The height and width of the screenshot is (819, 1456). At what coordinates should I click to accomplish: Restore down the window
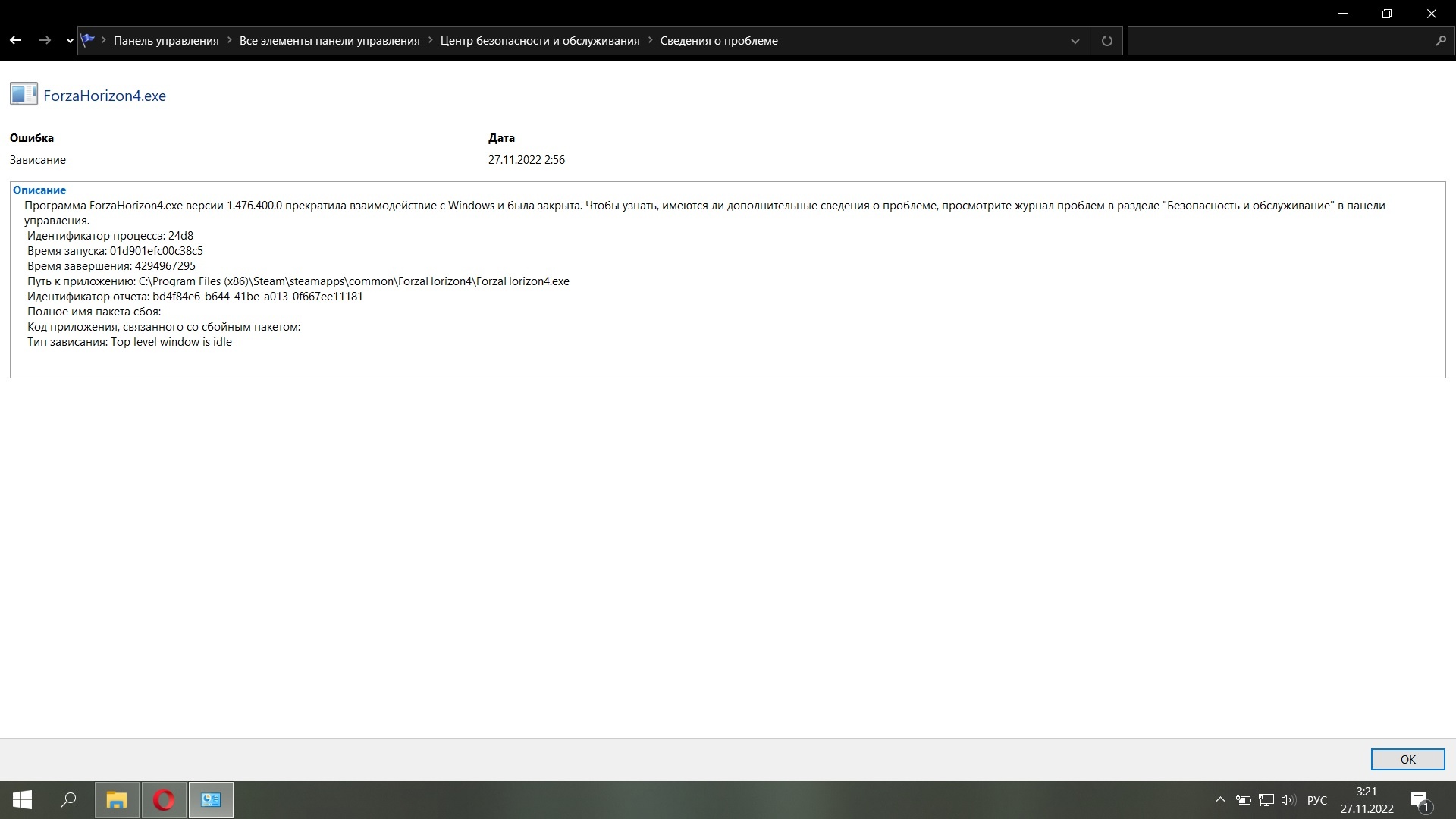(x=1387, y=14)
